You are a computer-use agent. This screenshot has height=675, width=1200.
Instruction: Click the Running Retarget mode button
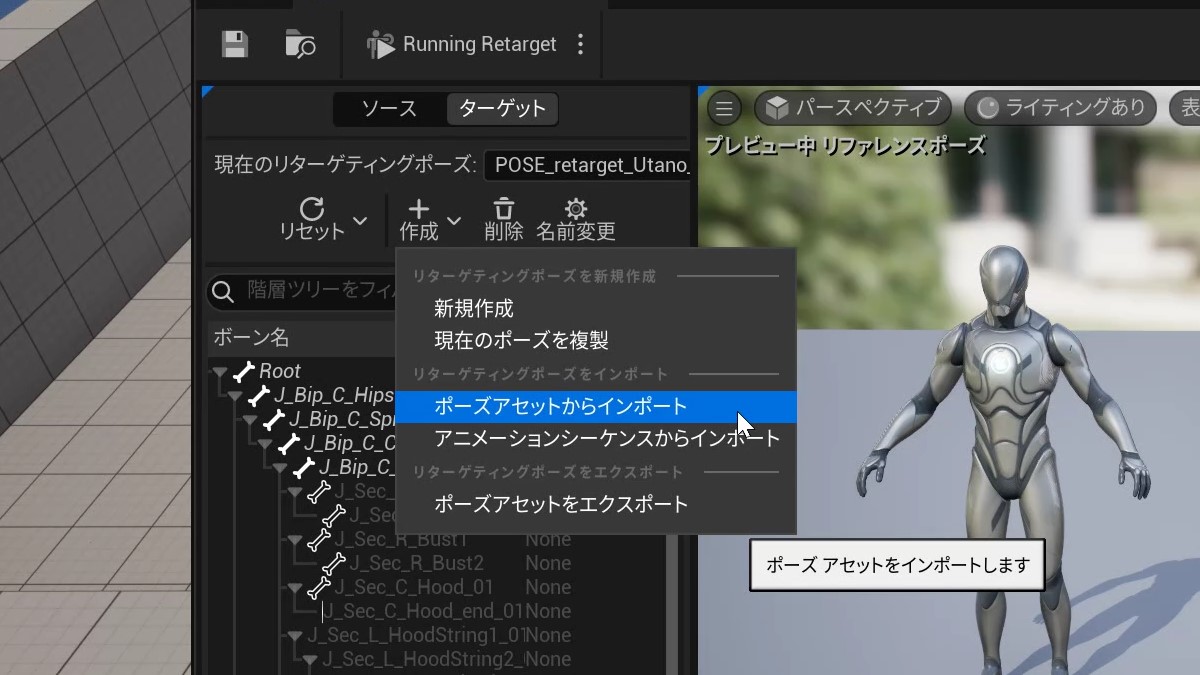tap(461, 44)
